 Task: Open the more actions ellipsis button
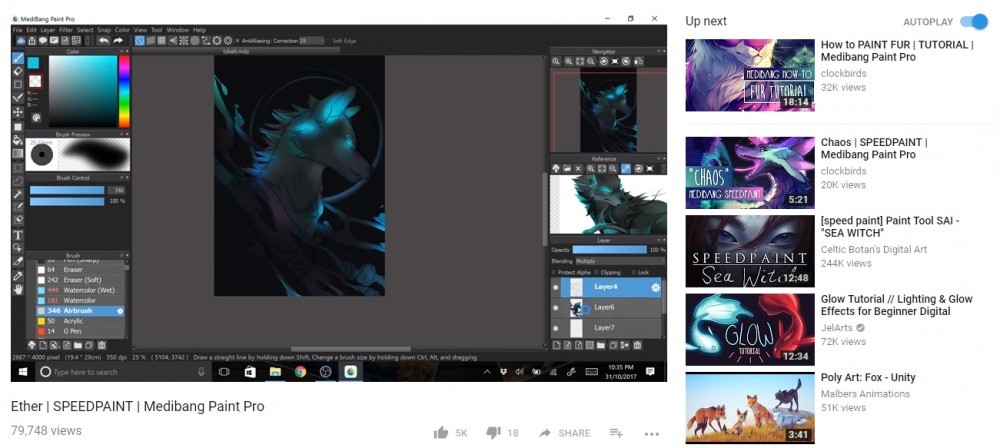click(x=651, y=434)
